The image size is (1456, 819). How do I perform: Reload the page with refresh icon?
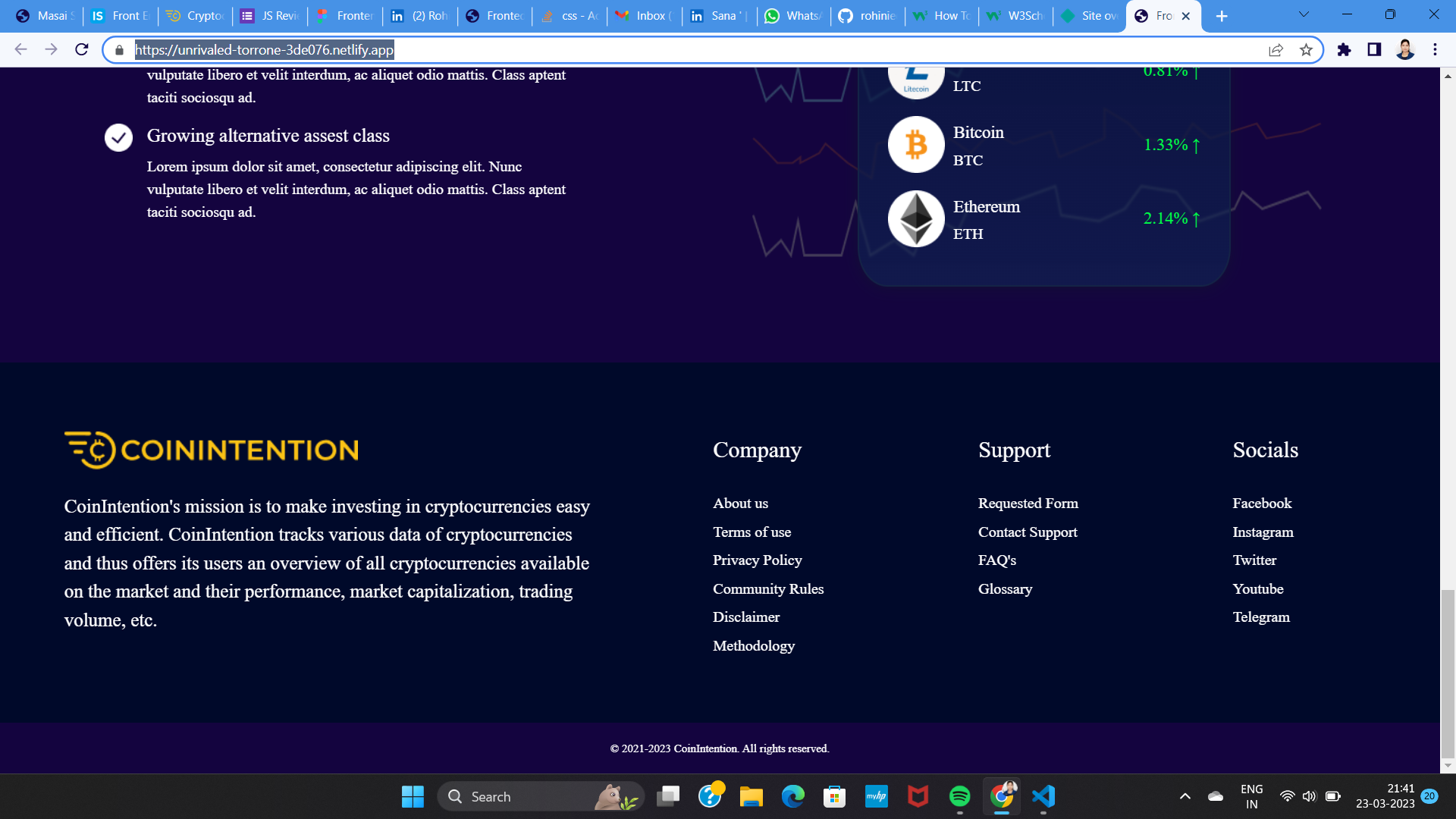82,50
